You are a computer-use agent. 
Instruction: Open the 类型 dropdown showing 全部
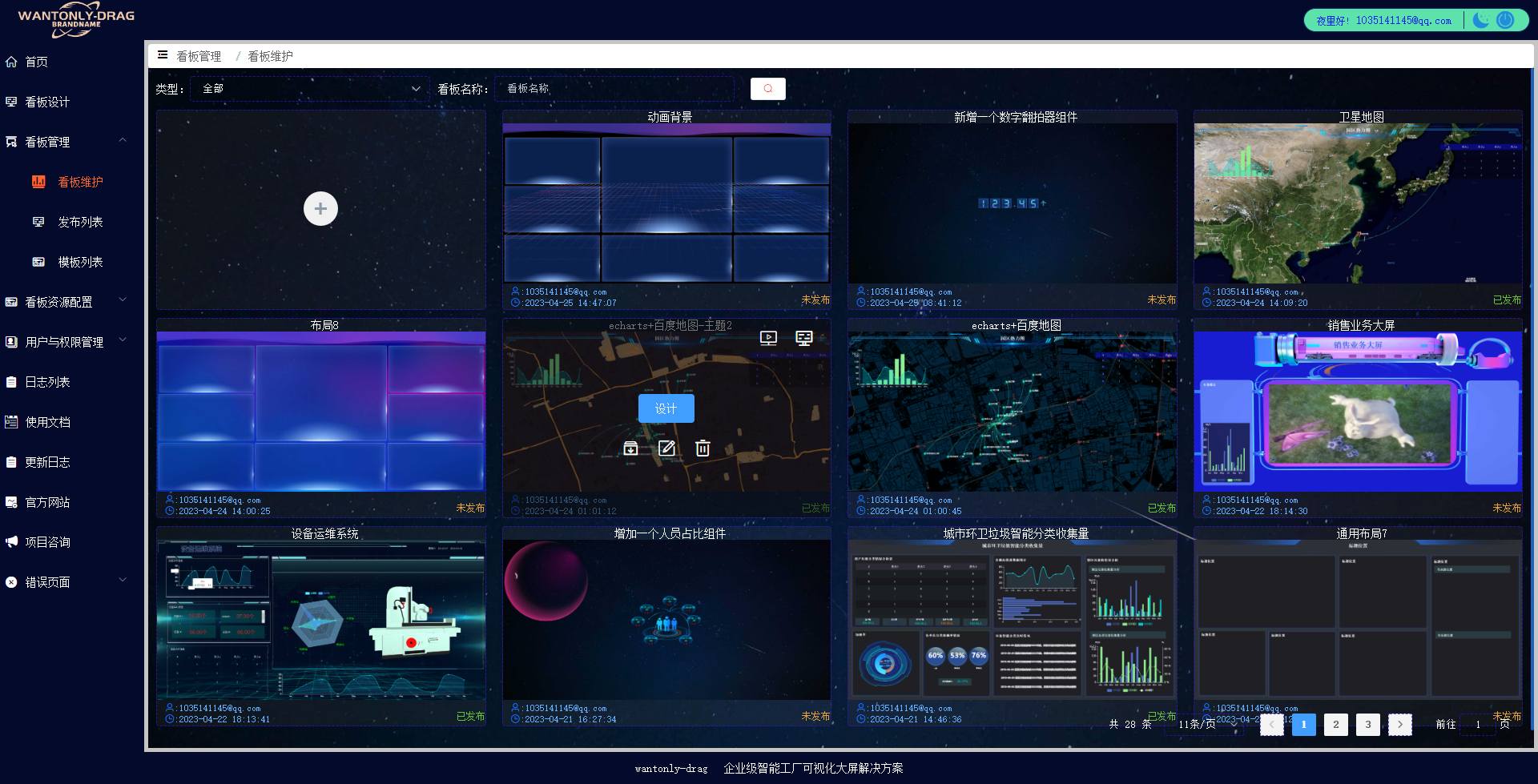point(311,89)
